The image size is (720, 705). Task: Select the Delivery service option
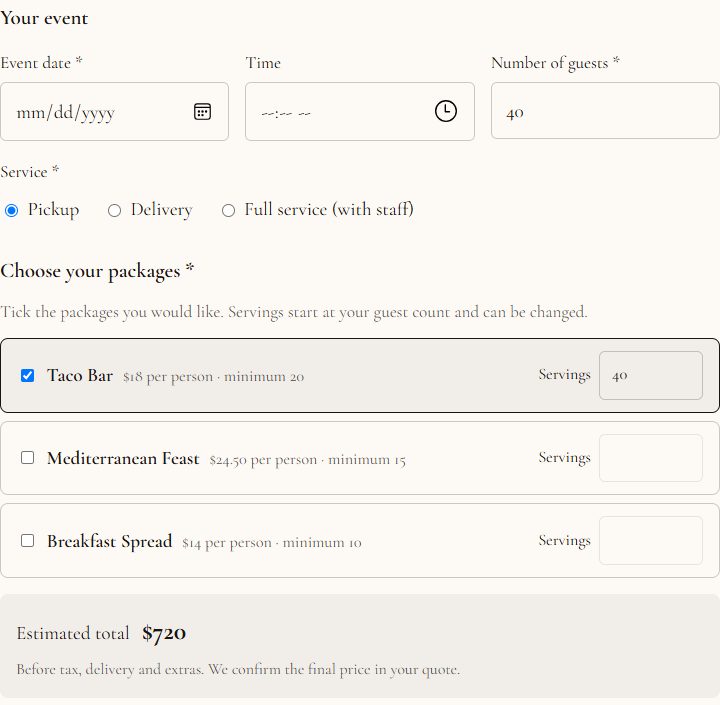pos(114,210)
